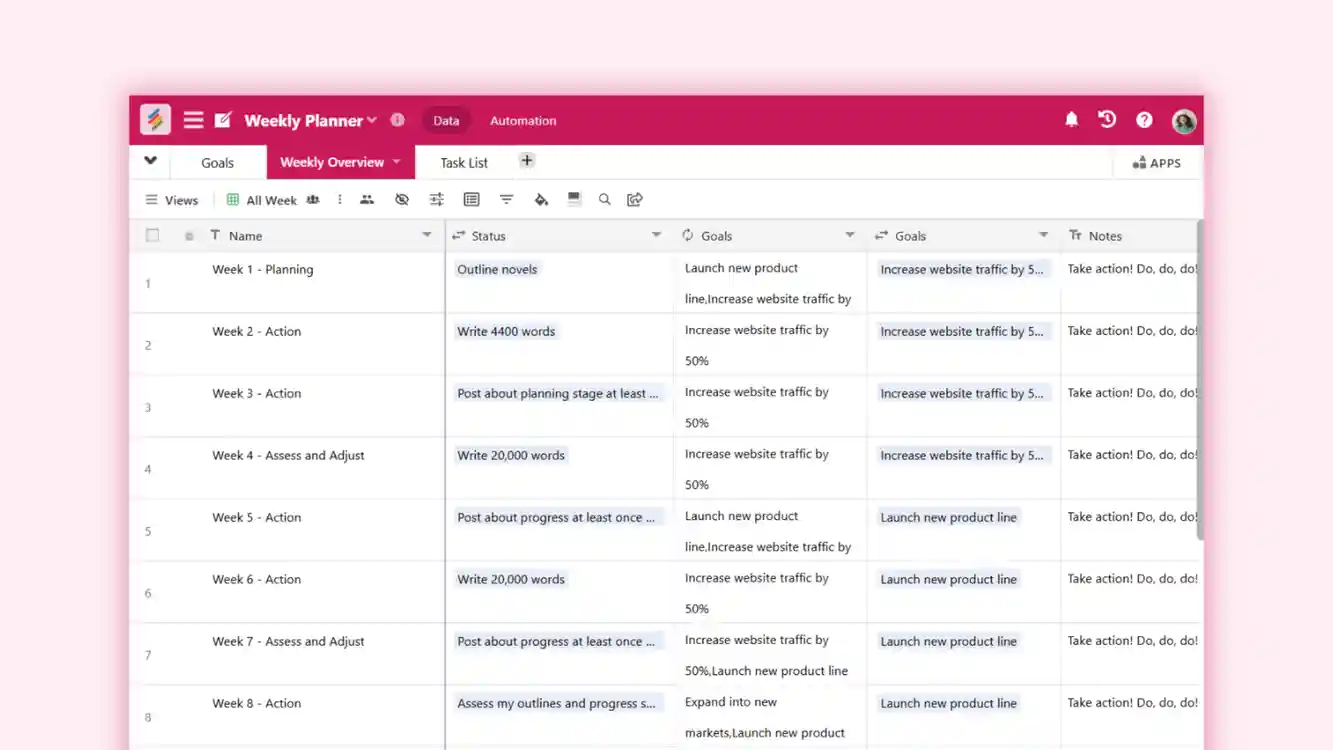Image resolution: width=1333 pixels, height=750 pixels.
Task: Select the row color fill icon
Action: click(541, 199)
